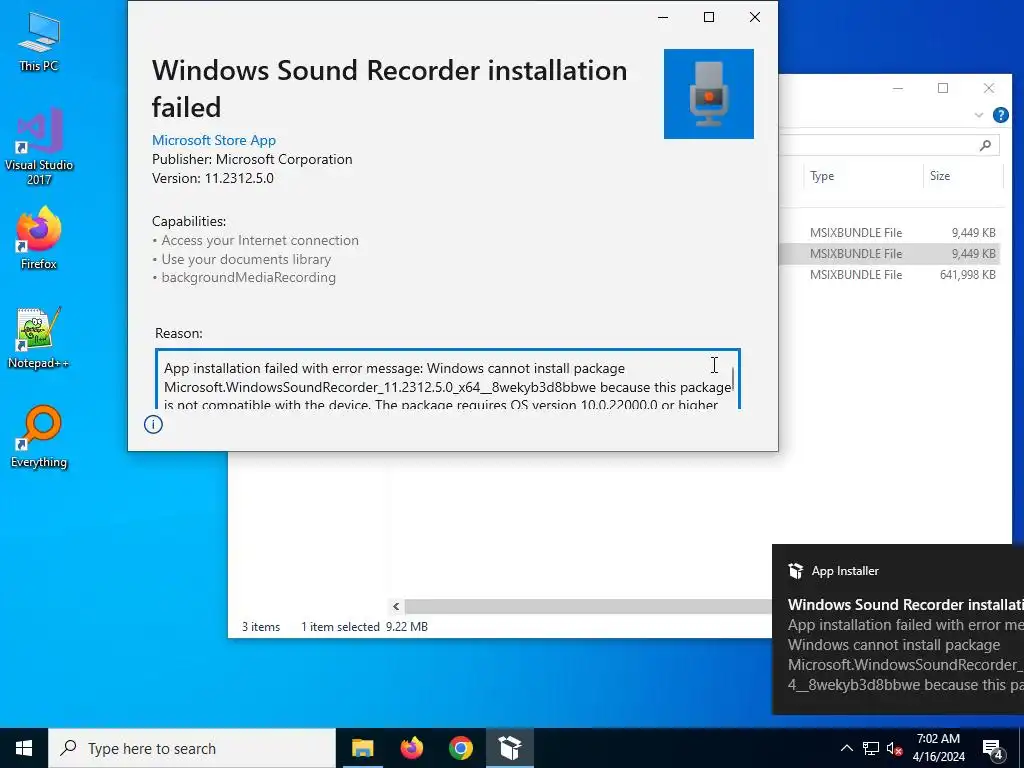Viewport: 1024px width, 768px height.
Task: Select the first 9,449 KB MSIXBUNDLE file
Action: (889, 232)
